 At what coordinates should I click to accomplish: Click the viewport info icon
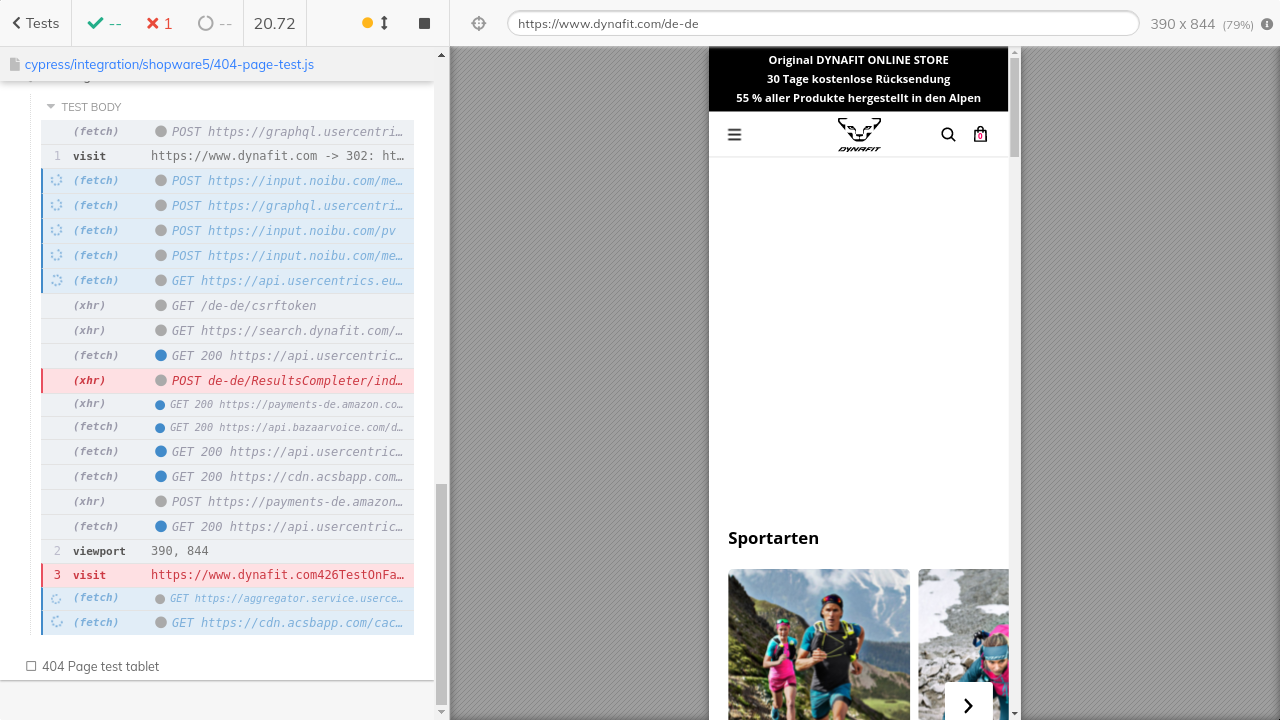coord(1267,24)
